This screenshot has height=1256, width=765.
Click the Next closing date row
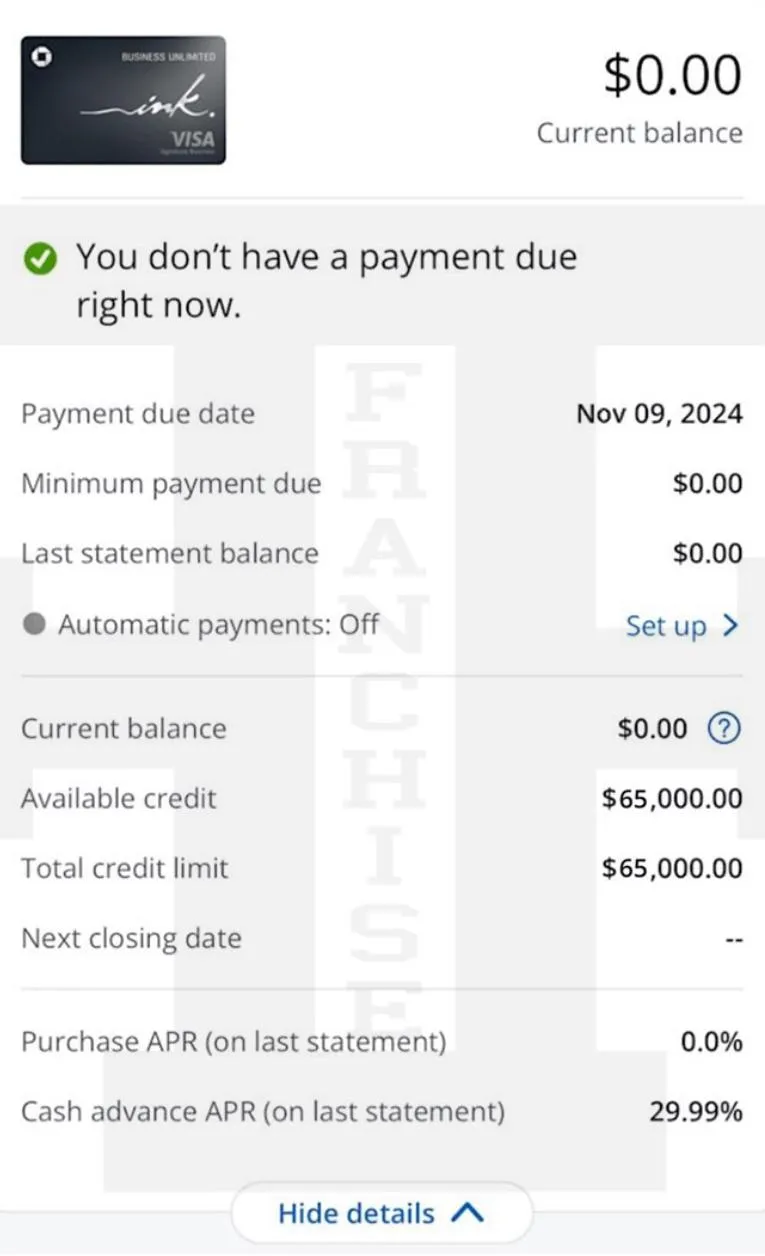tap(382, 938)
